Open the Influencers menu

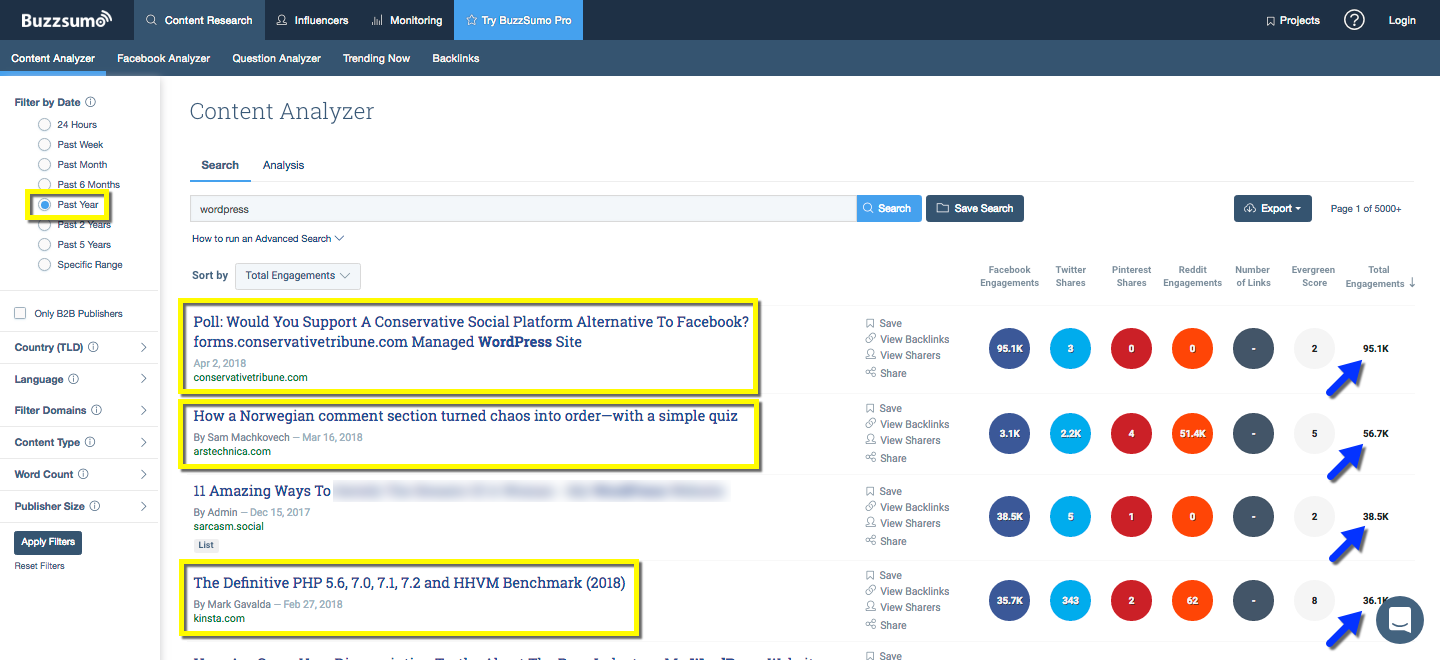[x=312, y=20]
